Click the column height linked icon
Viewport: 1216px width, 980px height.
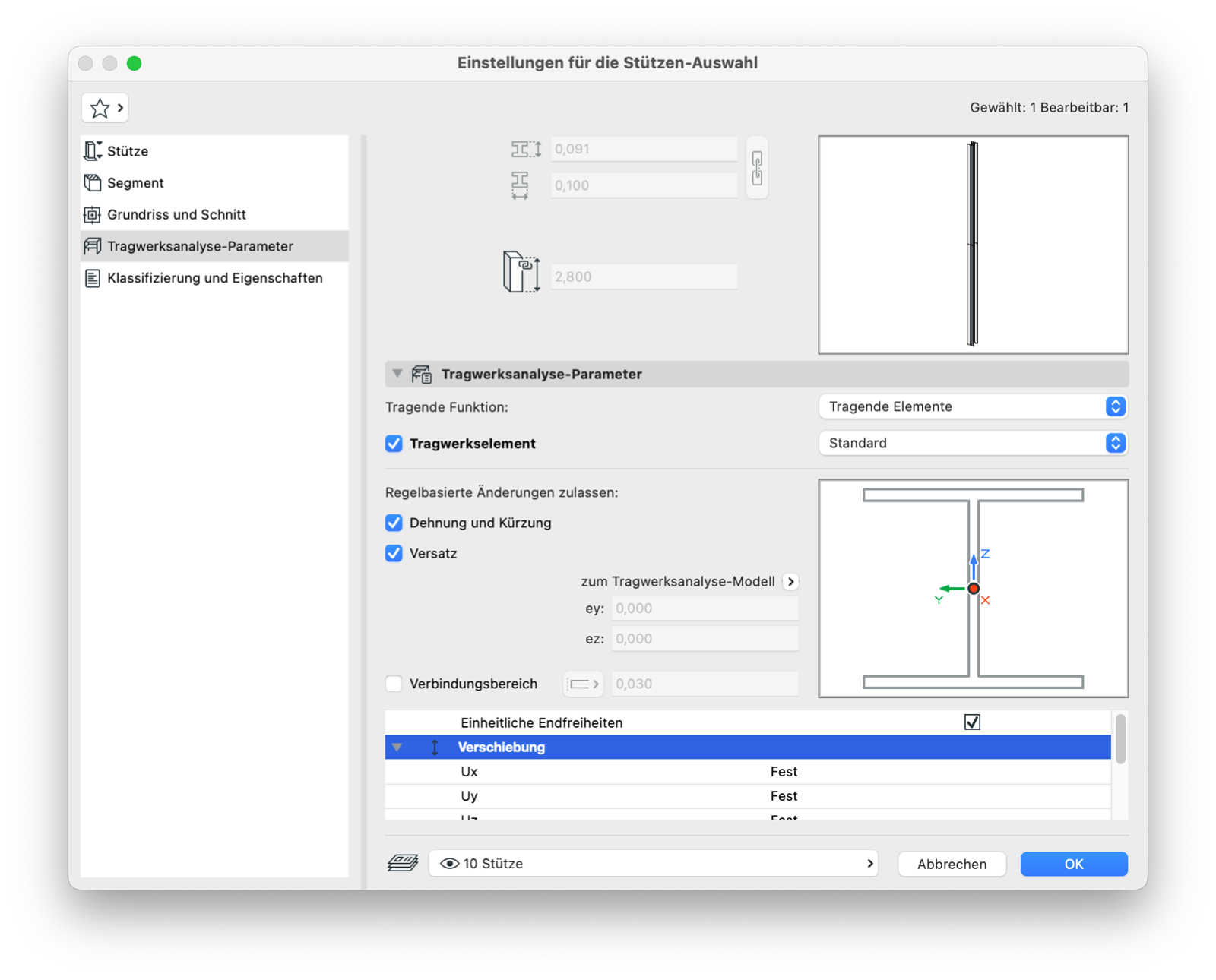click(521, 272)
